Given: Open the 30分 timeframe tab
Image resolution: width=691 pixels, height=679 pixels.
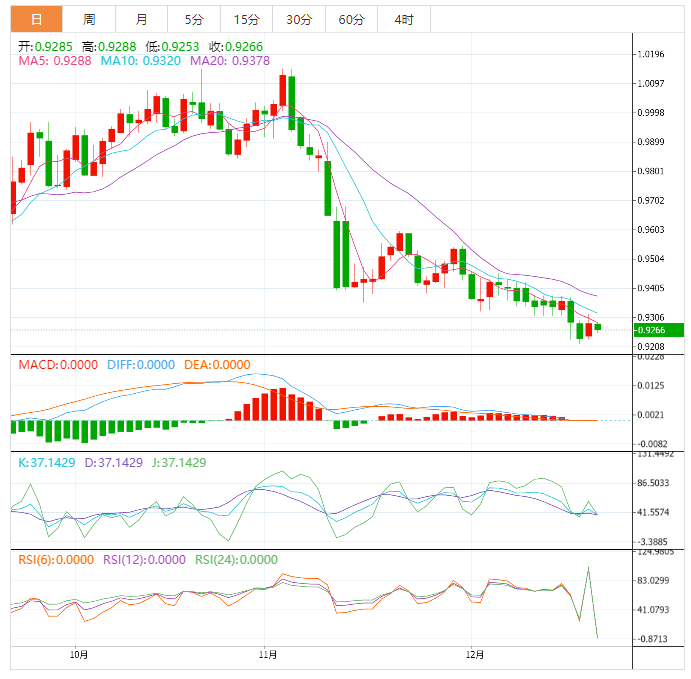Looking at the screenshot, I should coord(299,19).
